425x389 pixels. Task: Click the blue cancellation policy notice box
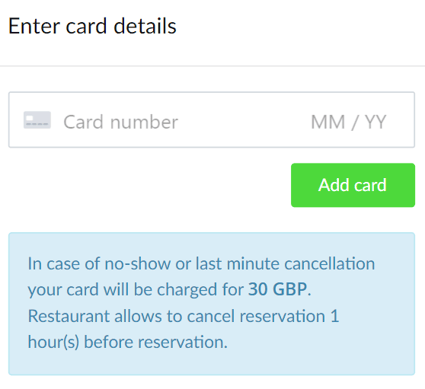tap(212, 304)
